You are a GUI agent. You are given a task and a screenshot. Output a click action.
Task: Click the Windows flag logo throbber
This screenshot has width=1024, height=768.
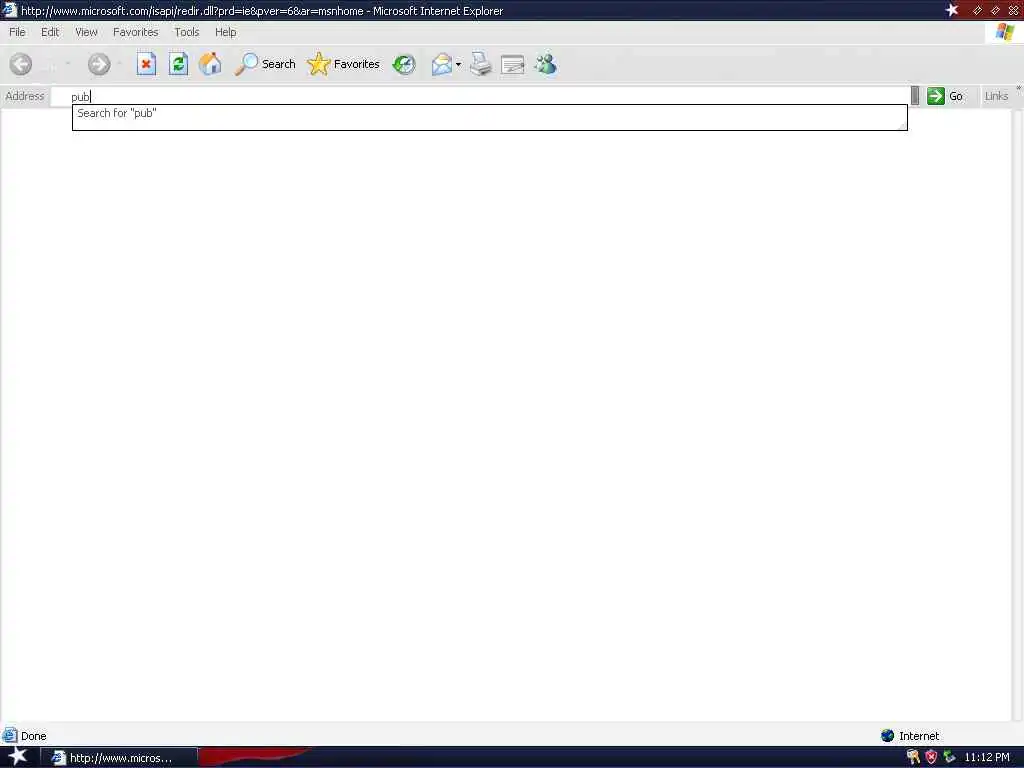pos(1004,32)
